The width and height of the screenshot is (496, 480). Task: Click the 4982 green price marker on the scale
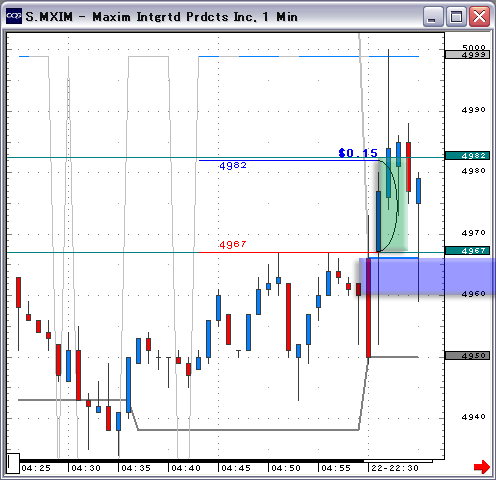pyautogui.click(x=467, y=156)
